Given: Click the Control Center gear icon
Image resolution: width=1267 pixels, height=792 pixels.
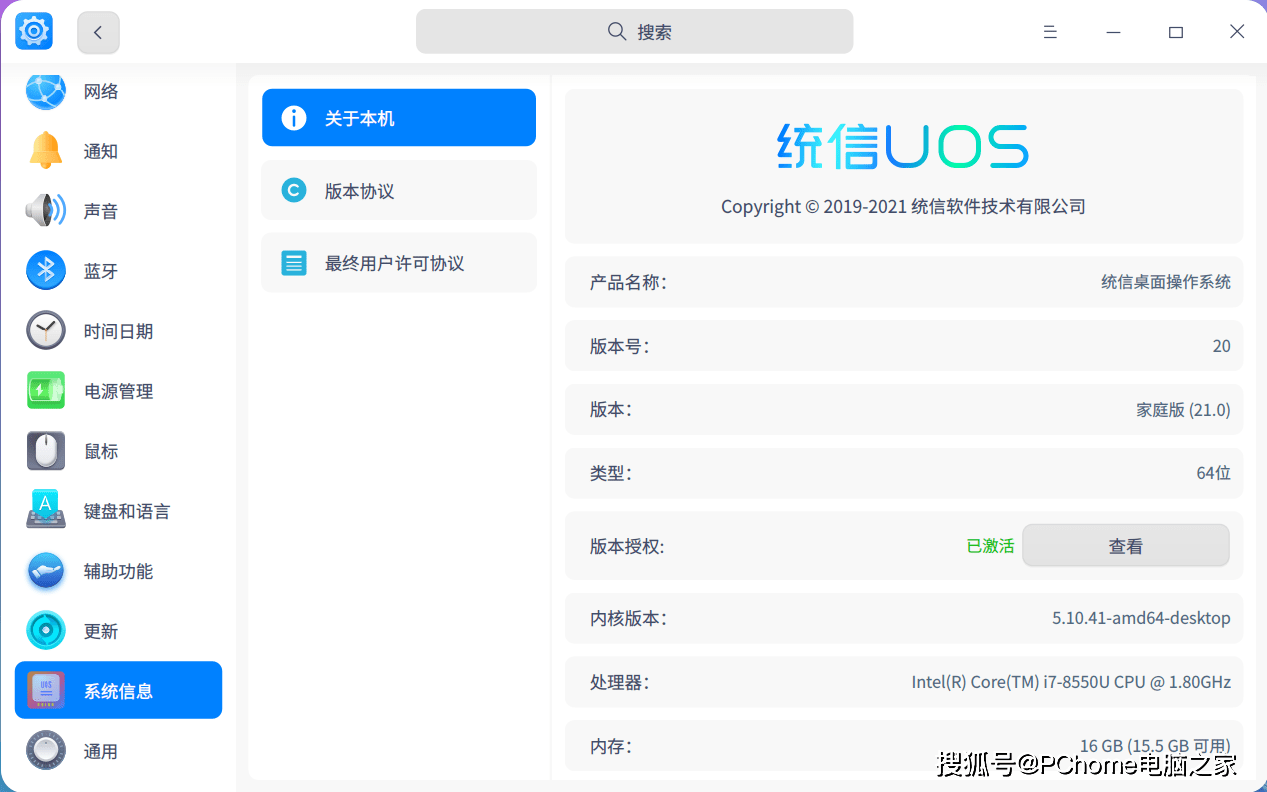Looking at the screenshot, I should click(33, 32).
